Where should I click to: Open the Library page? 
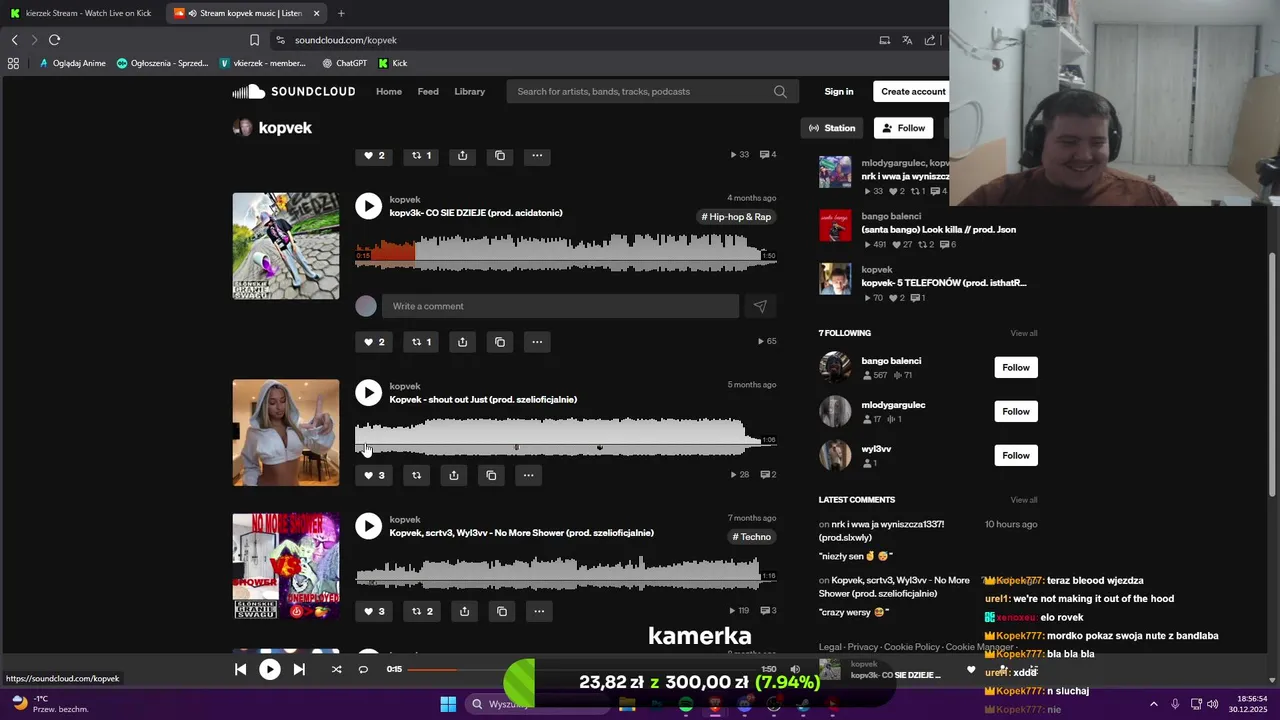pos(470,91)
